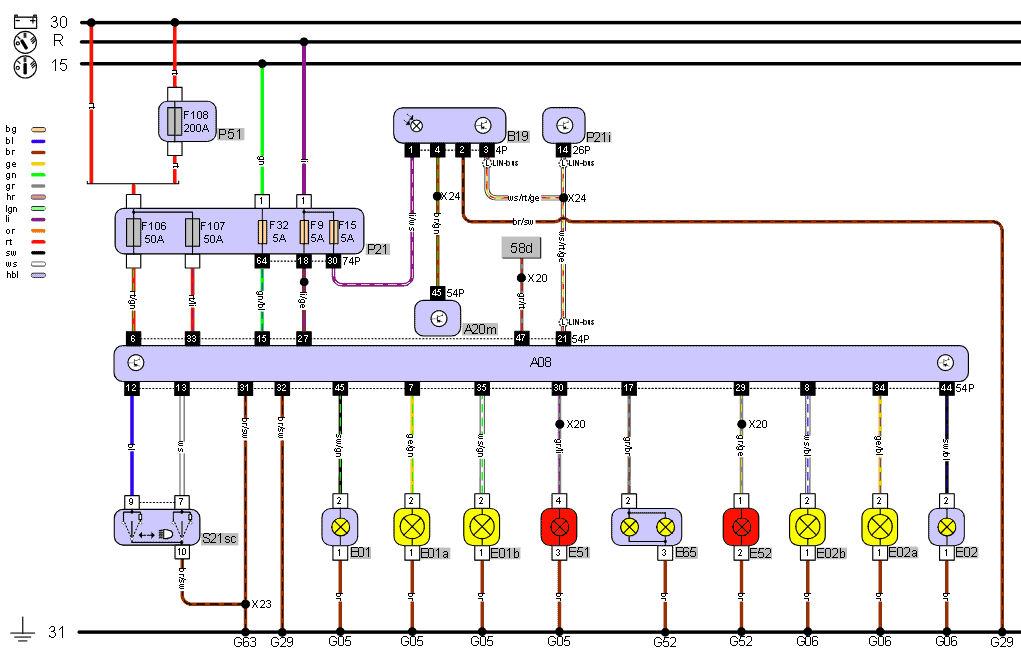Viewport: 1021px width, 654px height.
Task: Click the F108 200A fuse symbol
Action: coord(176,121)
